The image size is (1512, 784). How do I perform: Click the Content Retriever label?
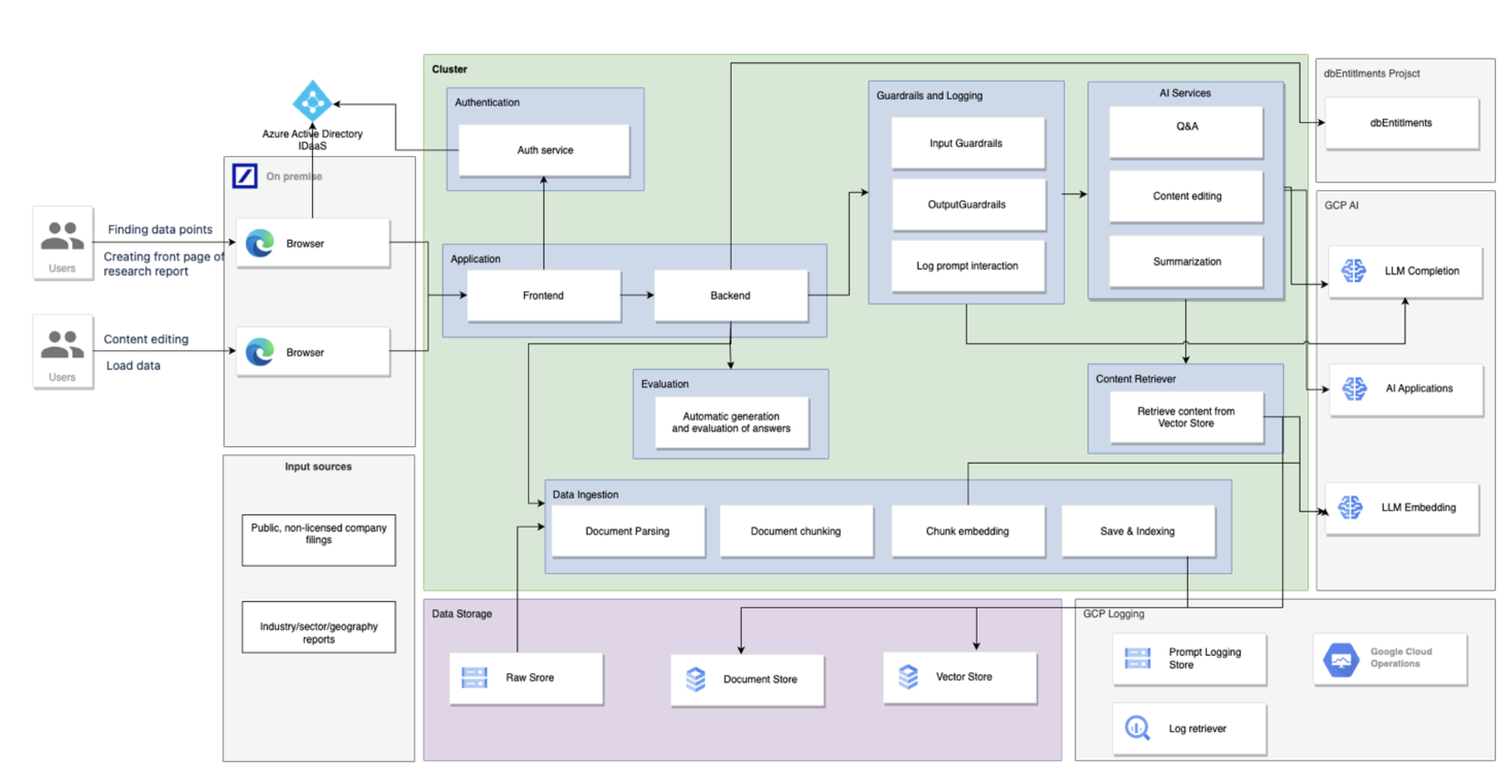pos(1135,379)
